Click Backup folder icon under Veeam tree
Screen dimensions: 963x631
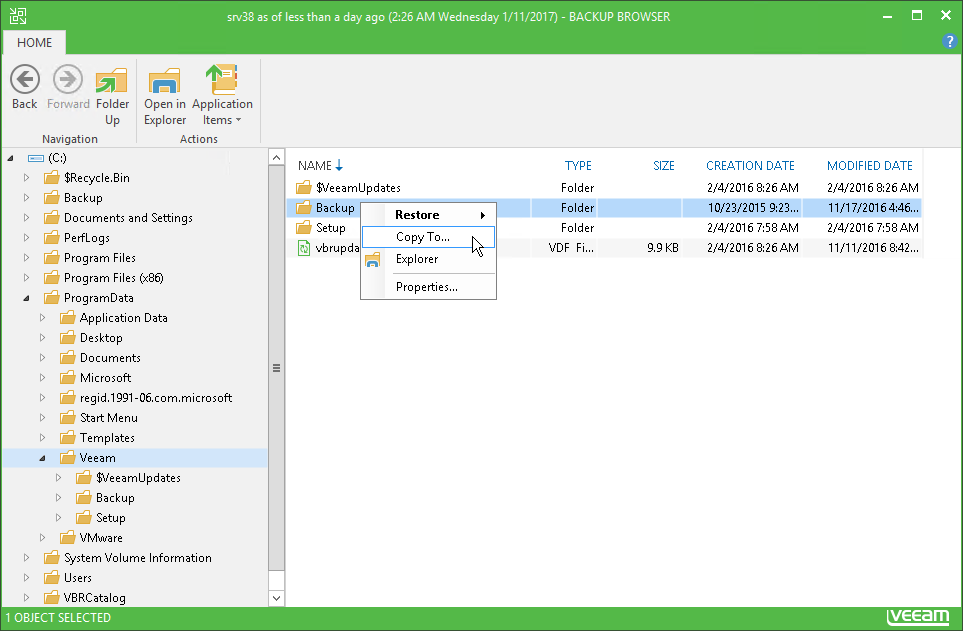[84, 498]
